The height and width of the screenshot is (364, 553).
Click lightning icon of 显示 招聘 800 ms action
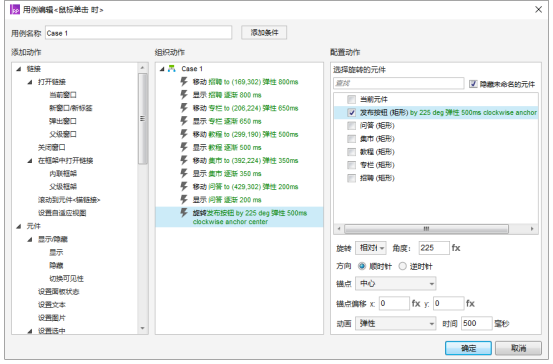pos(184,95)
